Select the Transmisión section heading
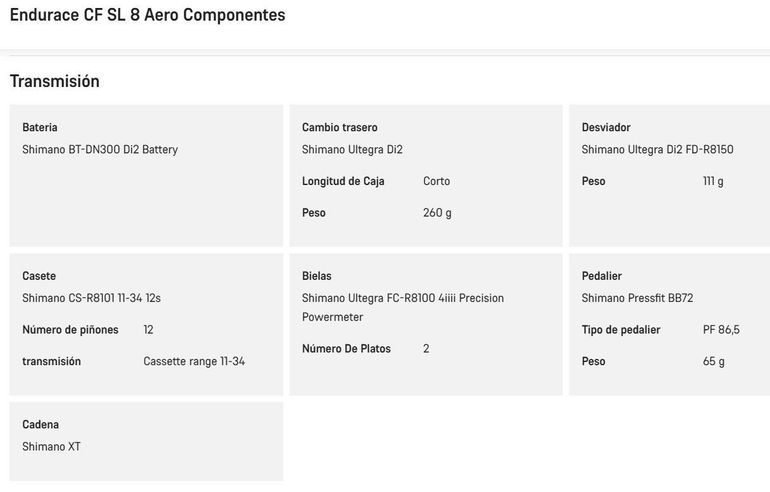Viewport: 770px width, 492px height. (x=55, y=81)
